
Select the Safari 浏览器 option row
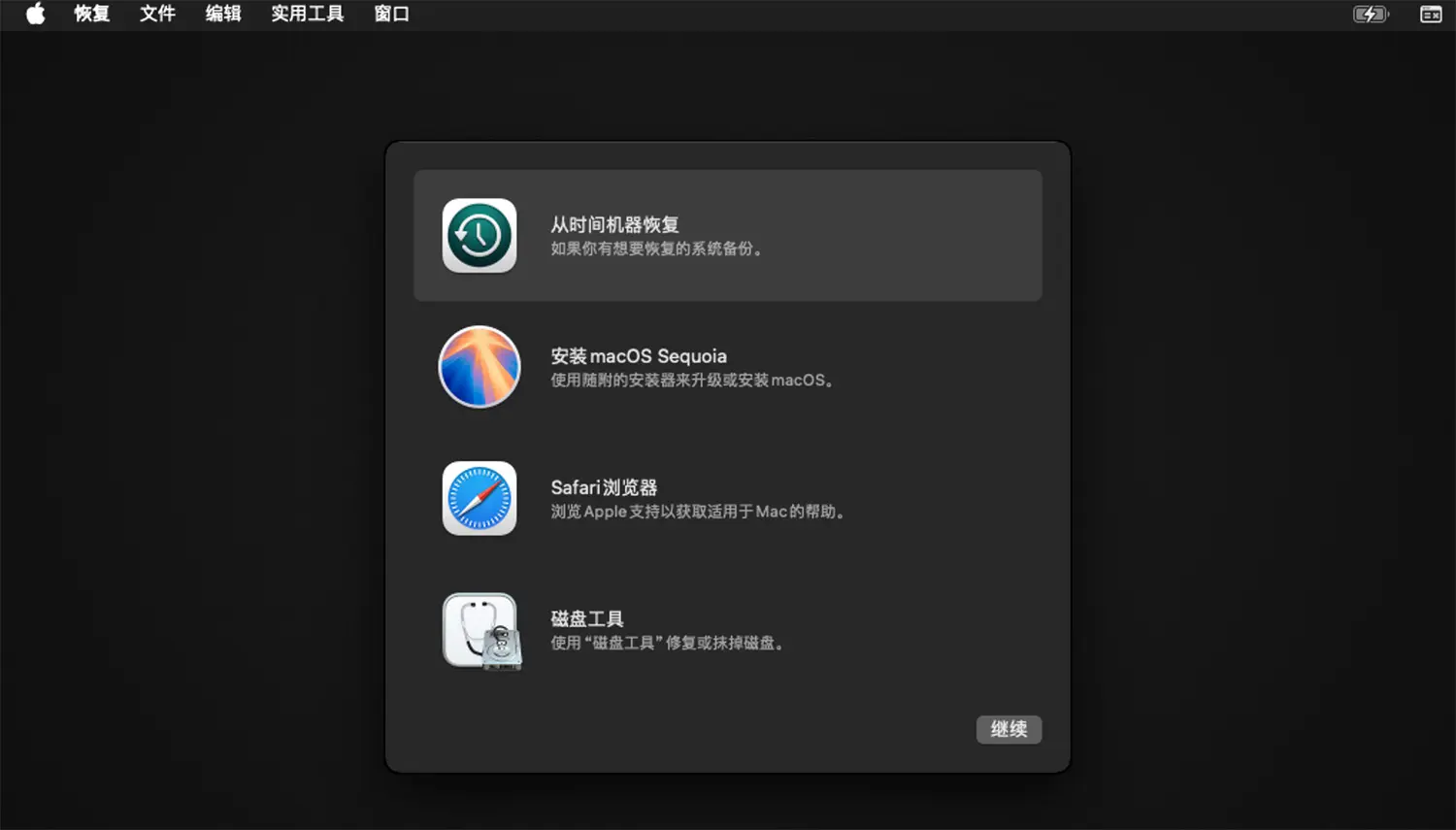(x=727, y=498)
